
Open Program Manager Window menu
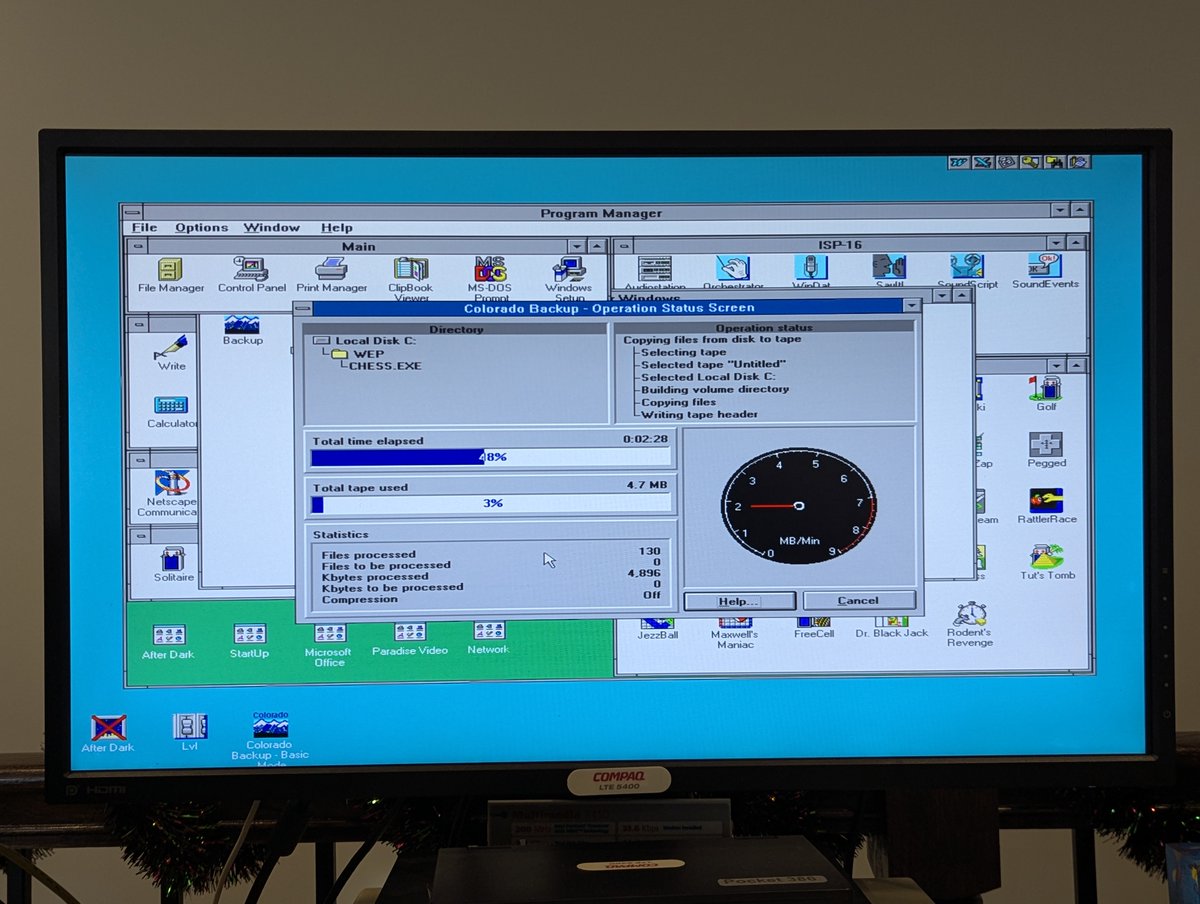click(x=272, y=227)
